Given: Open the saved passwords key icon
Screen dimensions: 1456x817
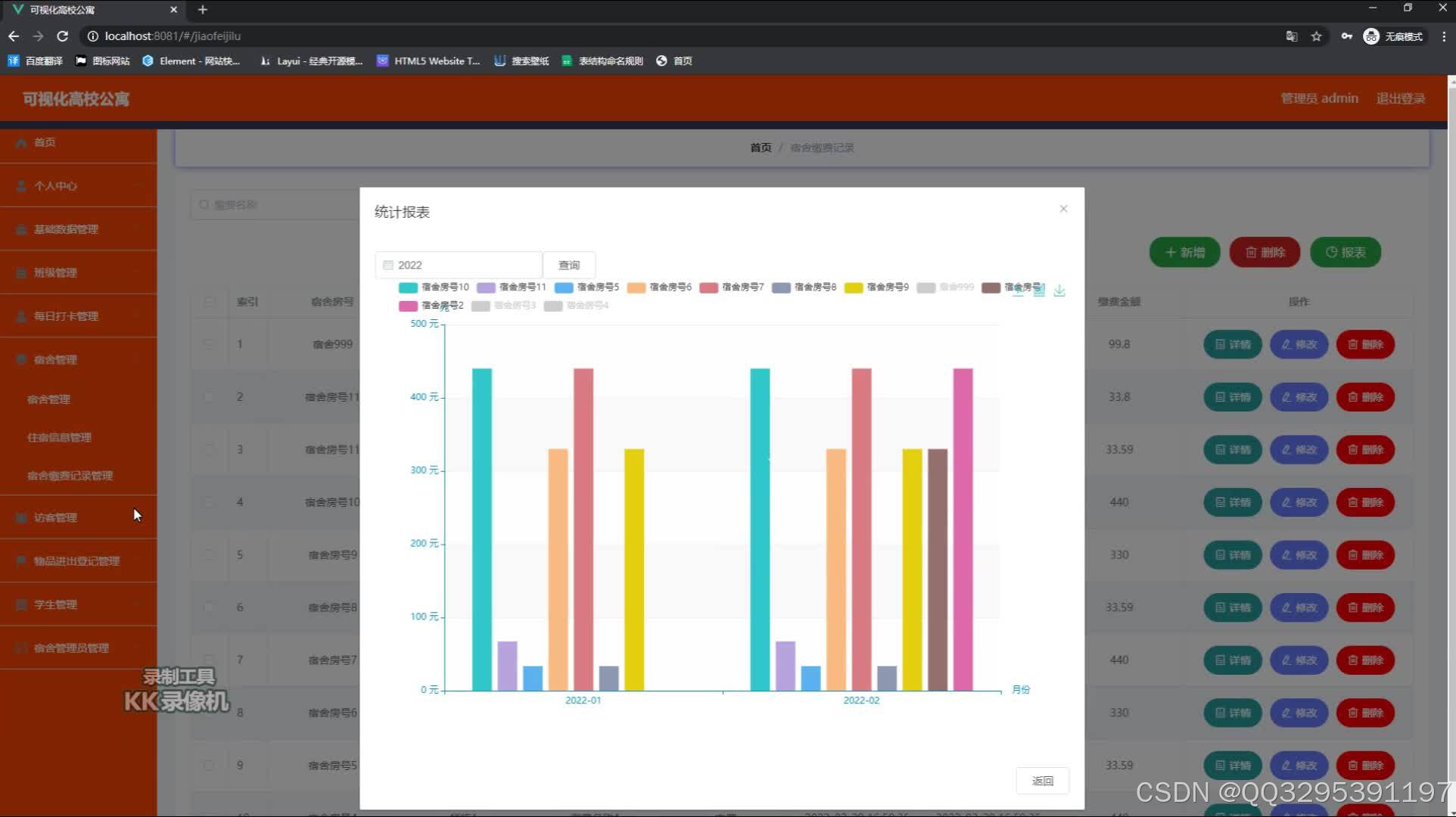Looking at the screenshot, I should coord(1346,36).
